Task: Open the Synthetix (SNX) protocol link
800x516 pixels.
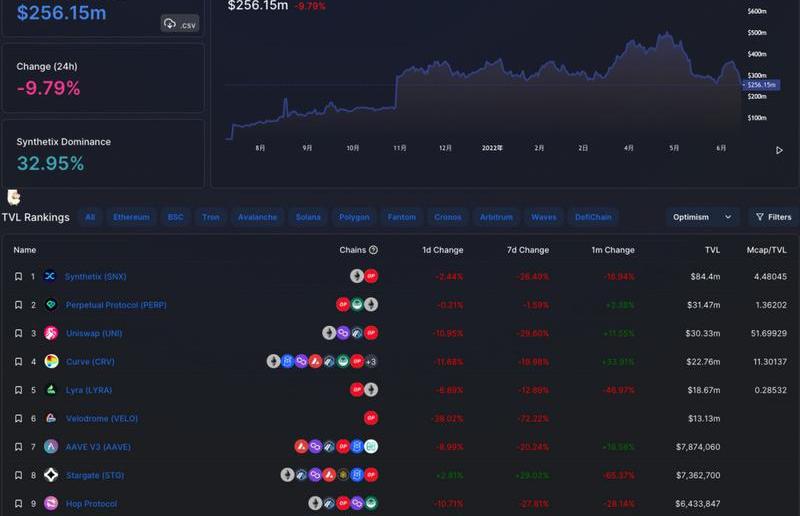Action: [95, 277]
